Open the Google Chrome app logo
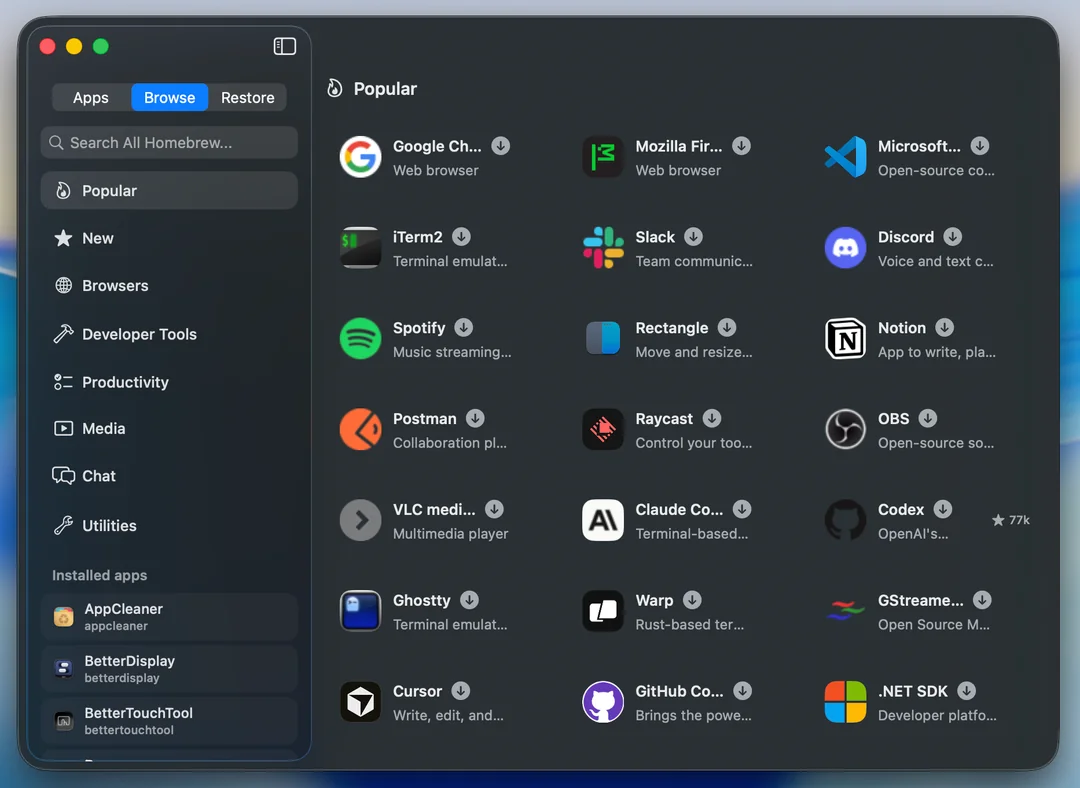Viewport: 1080px width, 788px height. point(360,157)
